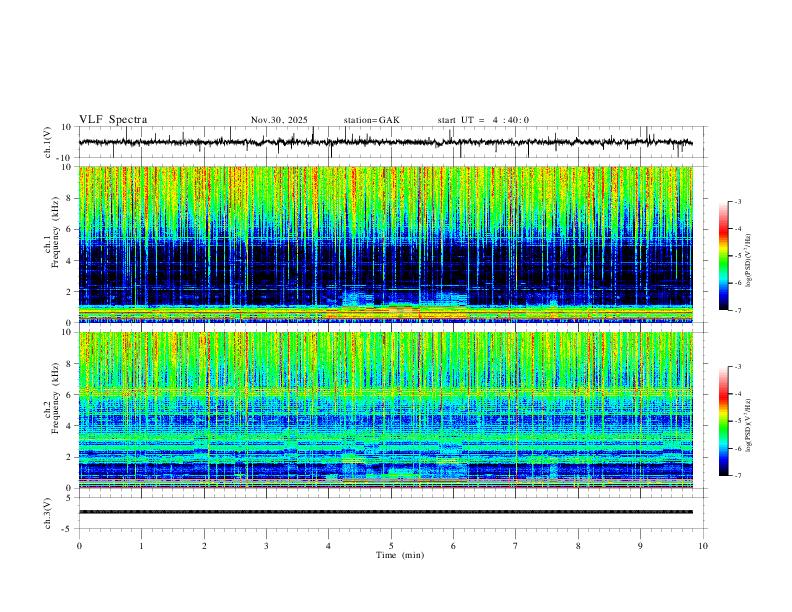Click the ch.2 colorbar log(PSD) label
The width and height of the screenshot is (792, 612).
point(748,425)
